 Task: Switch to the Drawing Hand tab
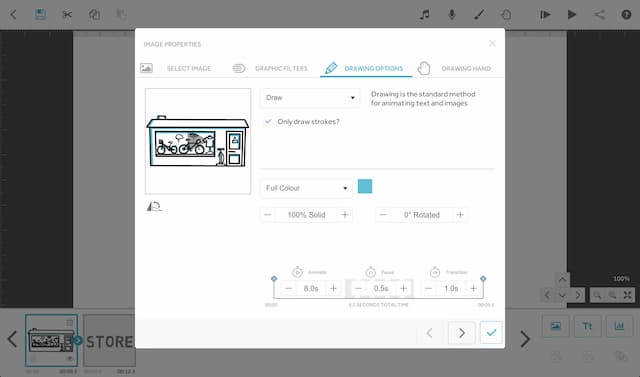454,68
